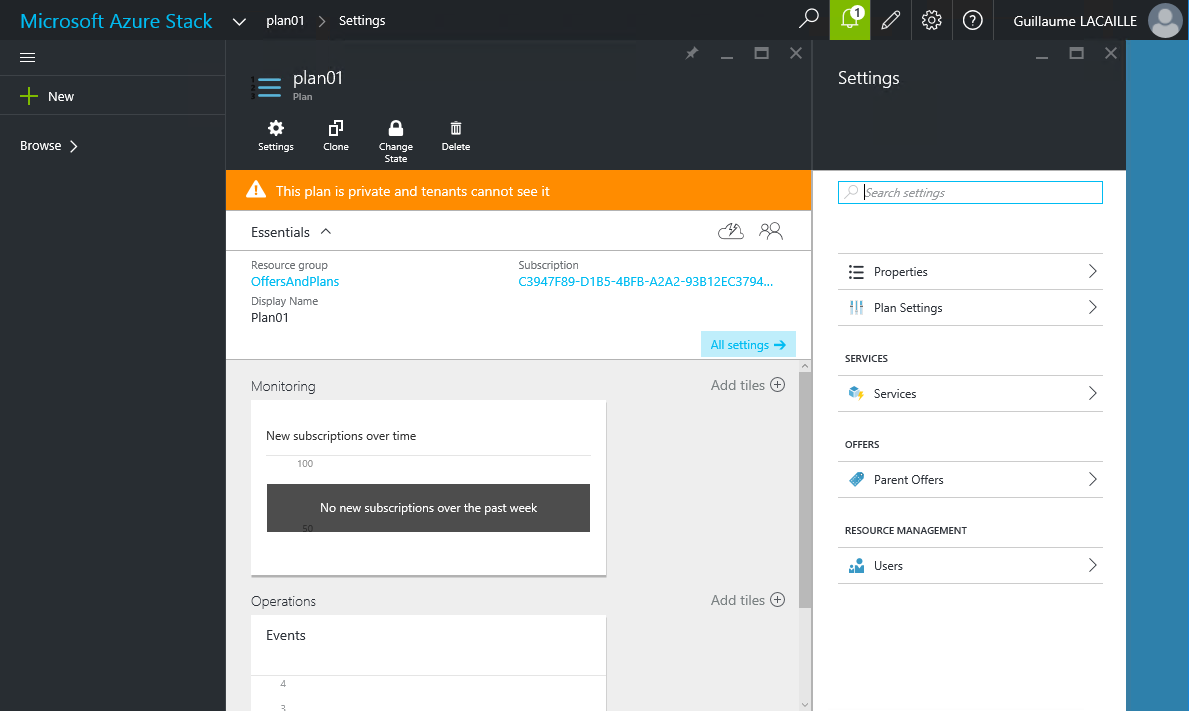The image size is (1189, 711).
Task: Close the Settings blade
Action: (x=1110, y=53)
